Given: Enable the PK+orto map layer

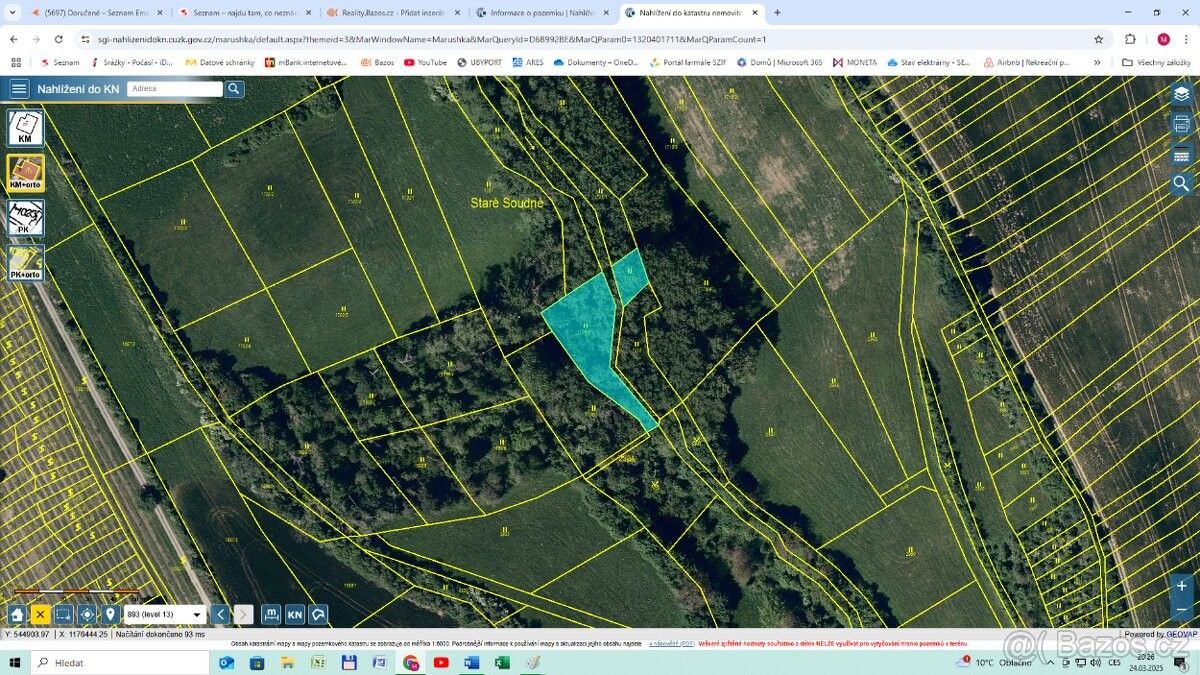Looking at the screenshot, I should click(25, 263).
